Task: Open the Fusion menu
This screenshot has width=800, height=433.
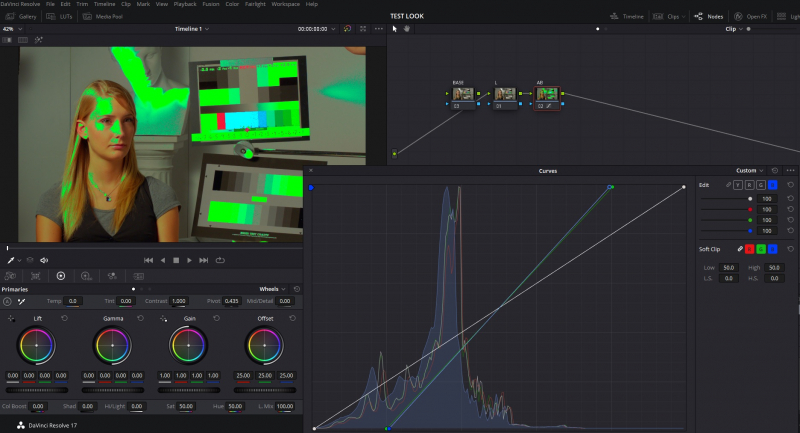Action: [x=209, y=4]
